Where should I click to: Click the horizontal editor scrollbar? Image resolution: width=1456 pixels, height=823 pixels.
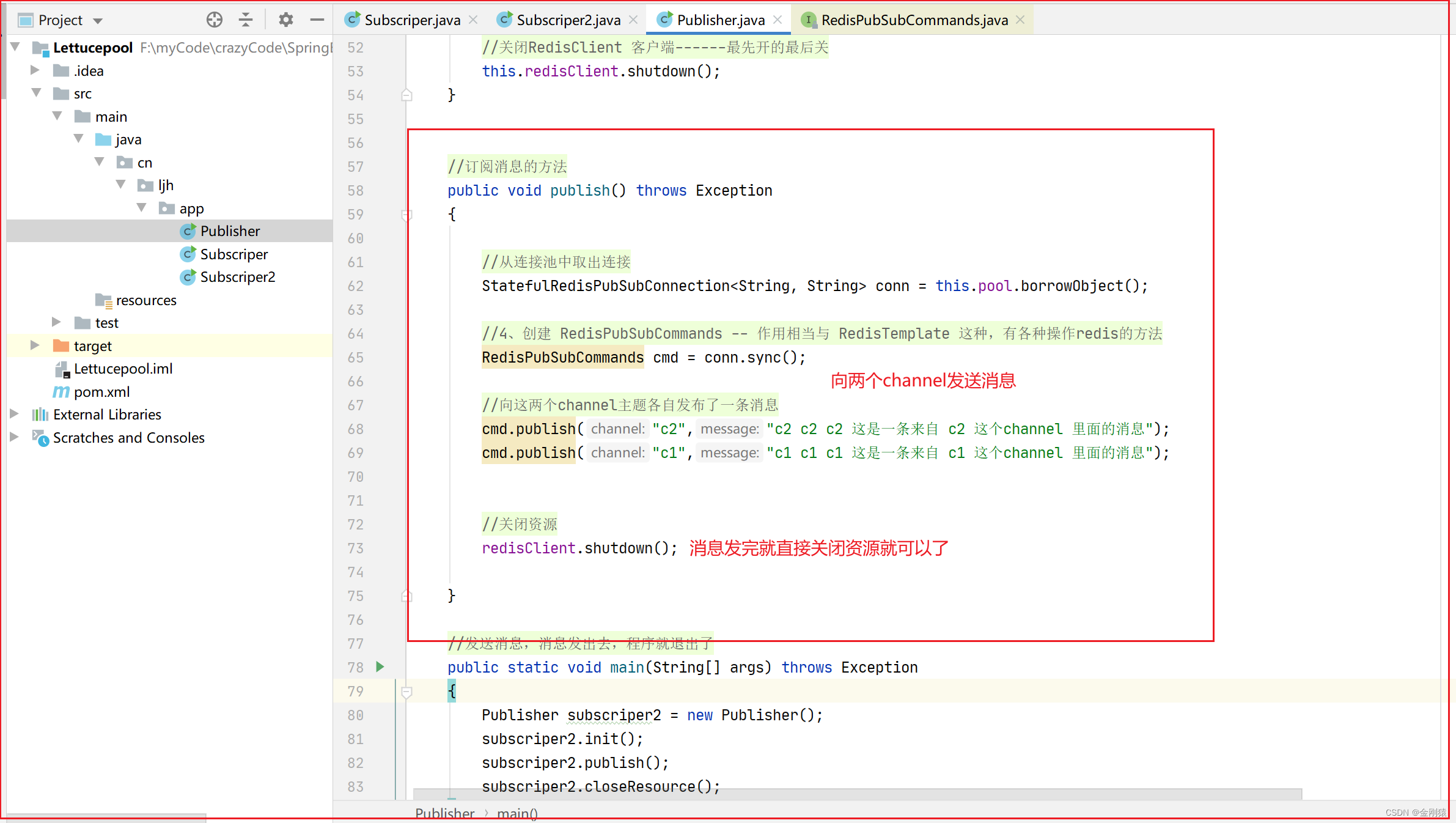coord(858,794)
